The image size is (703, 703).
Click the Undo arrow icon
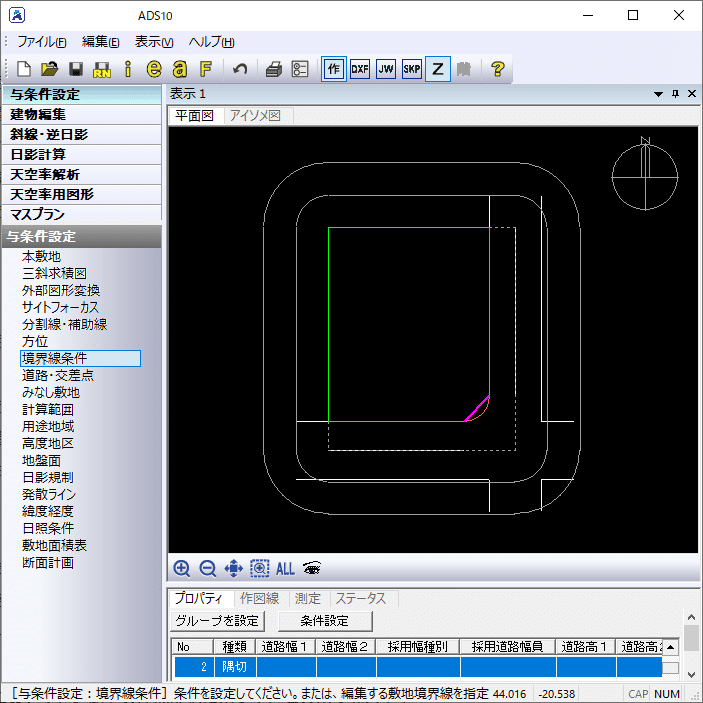[240, 69]
